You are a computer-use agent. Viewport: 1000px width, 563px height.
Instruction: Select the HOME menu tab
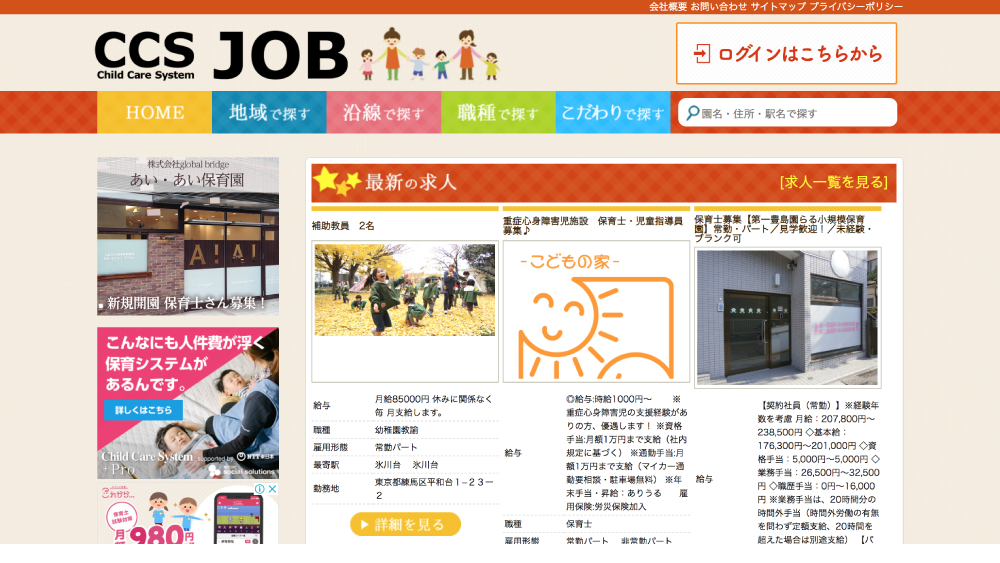[x=154, y=112]
